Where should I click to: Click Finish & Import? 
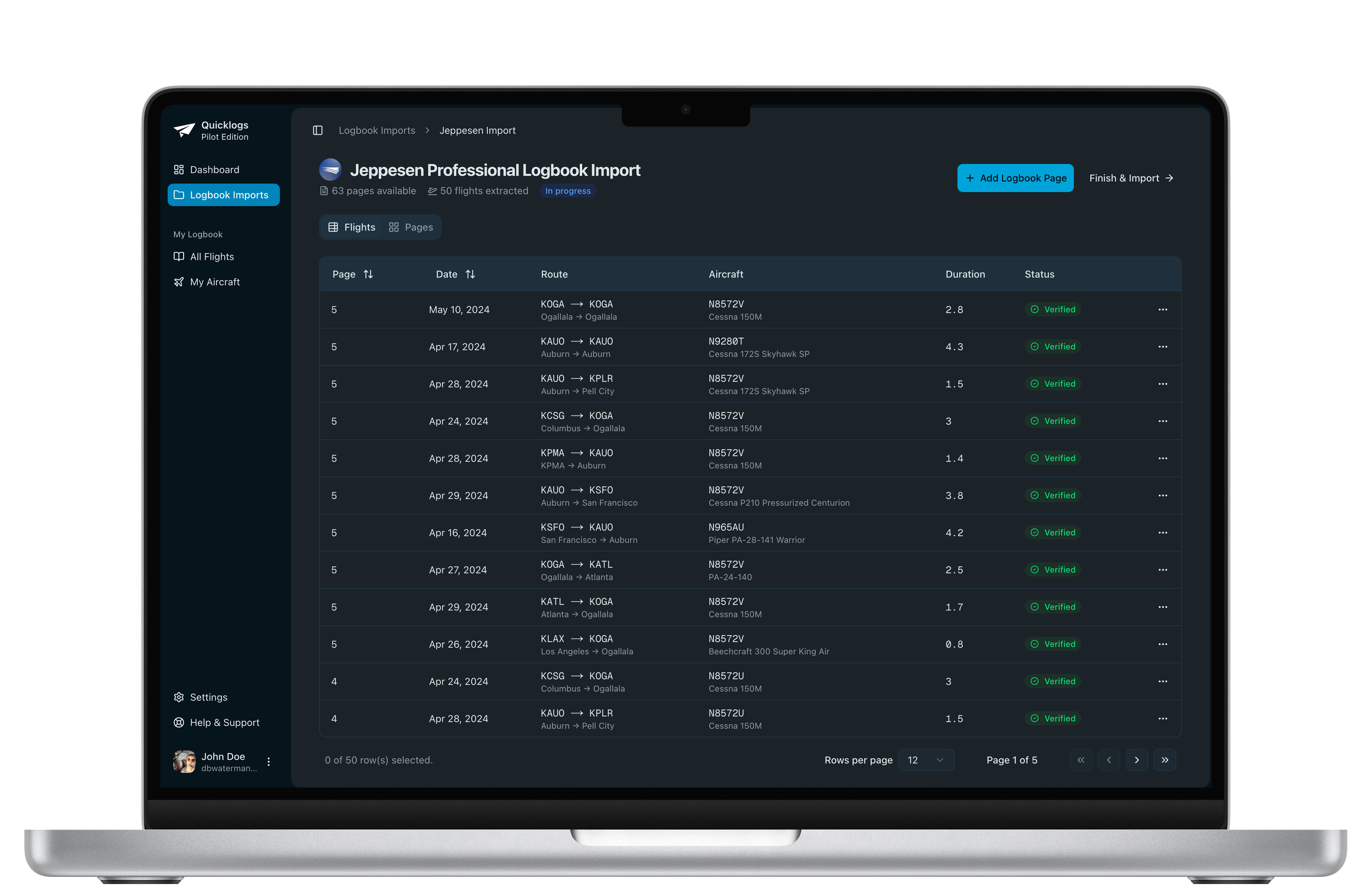pyautogui.click(x=1130, y=178)
